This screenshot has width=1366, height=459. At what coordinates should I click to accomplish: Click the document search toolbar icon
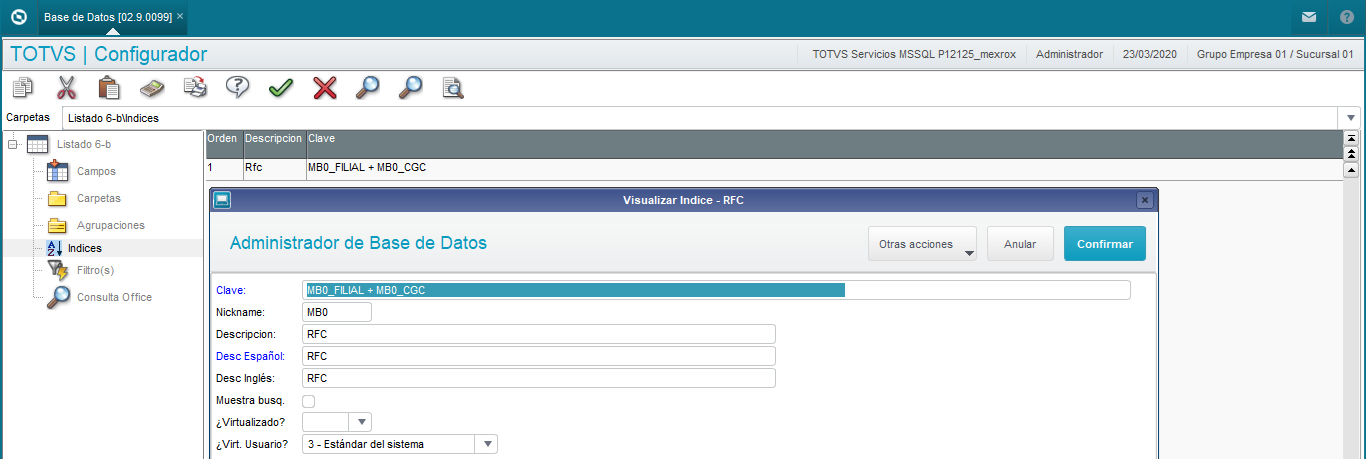point(453,88)
